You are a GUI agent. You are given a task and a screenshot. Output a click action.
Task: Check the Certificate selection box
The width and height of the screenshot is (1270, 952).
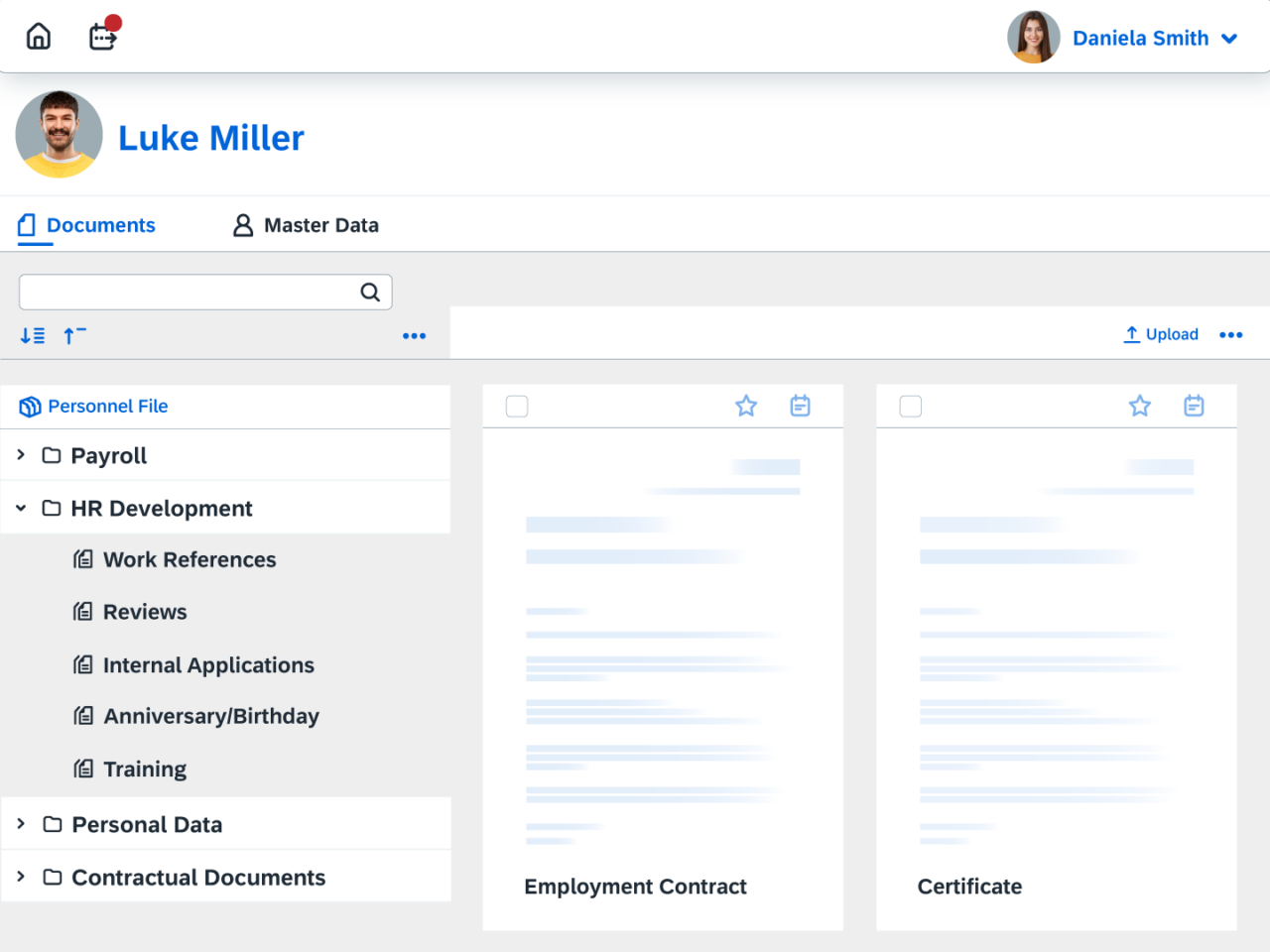pos(910,406)
